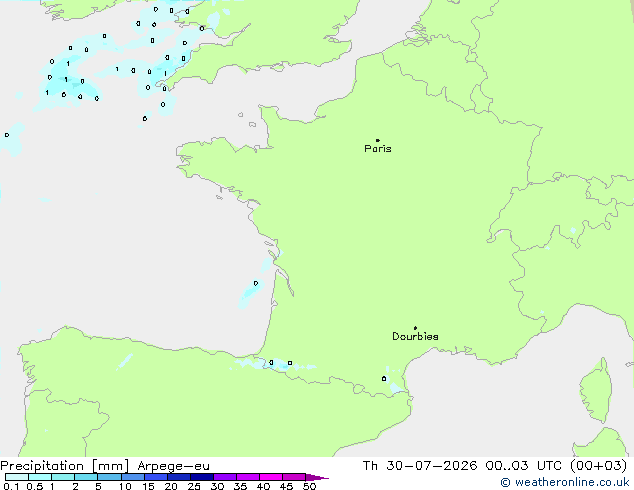Click the legend value '20'
The height and width of the screenshot is (490, 634).
171,486
